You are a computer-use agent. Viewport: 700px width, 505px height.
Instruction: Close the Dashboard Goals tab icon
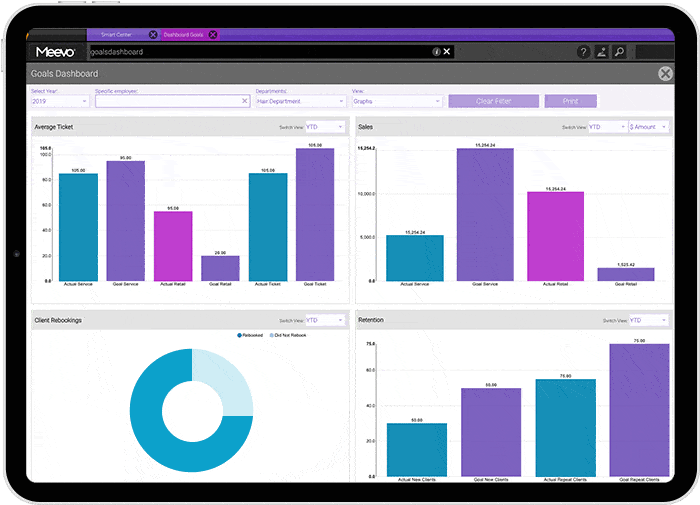pyautogui.click(x=212, y=34)
